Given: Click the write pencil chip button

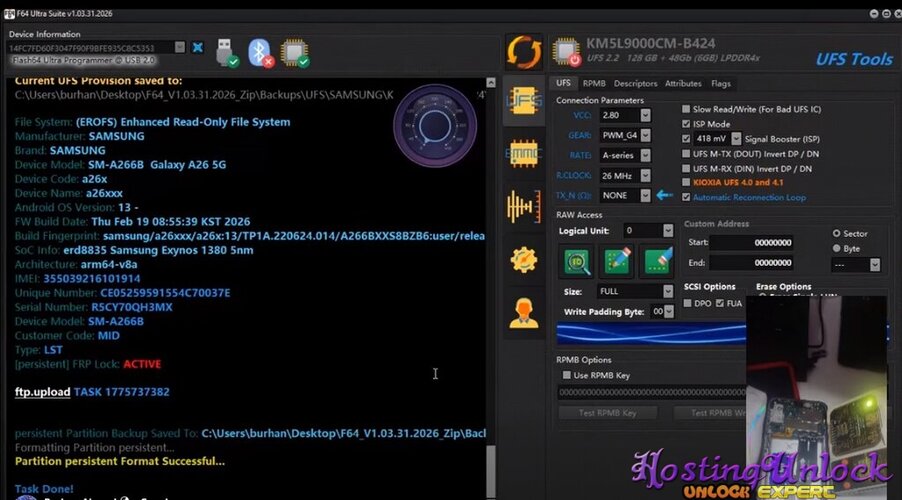Looking at the screenshot, I should point(617,261).
